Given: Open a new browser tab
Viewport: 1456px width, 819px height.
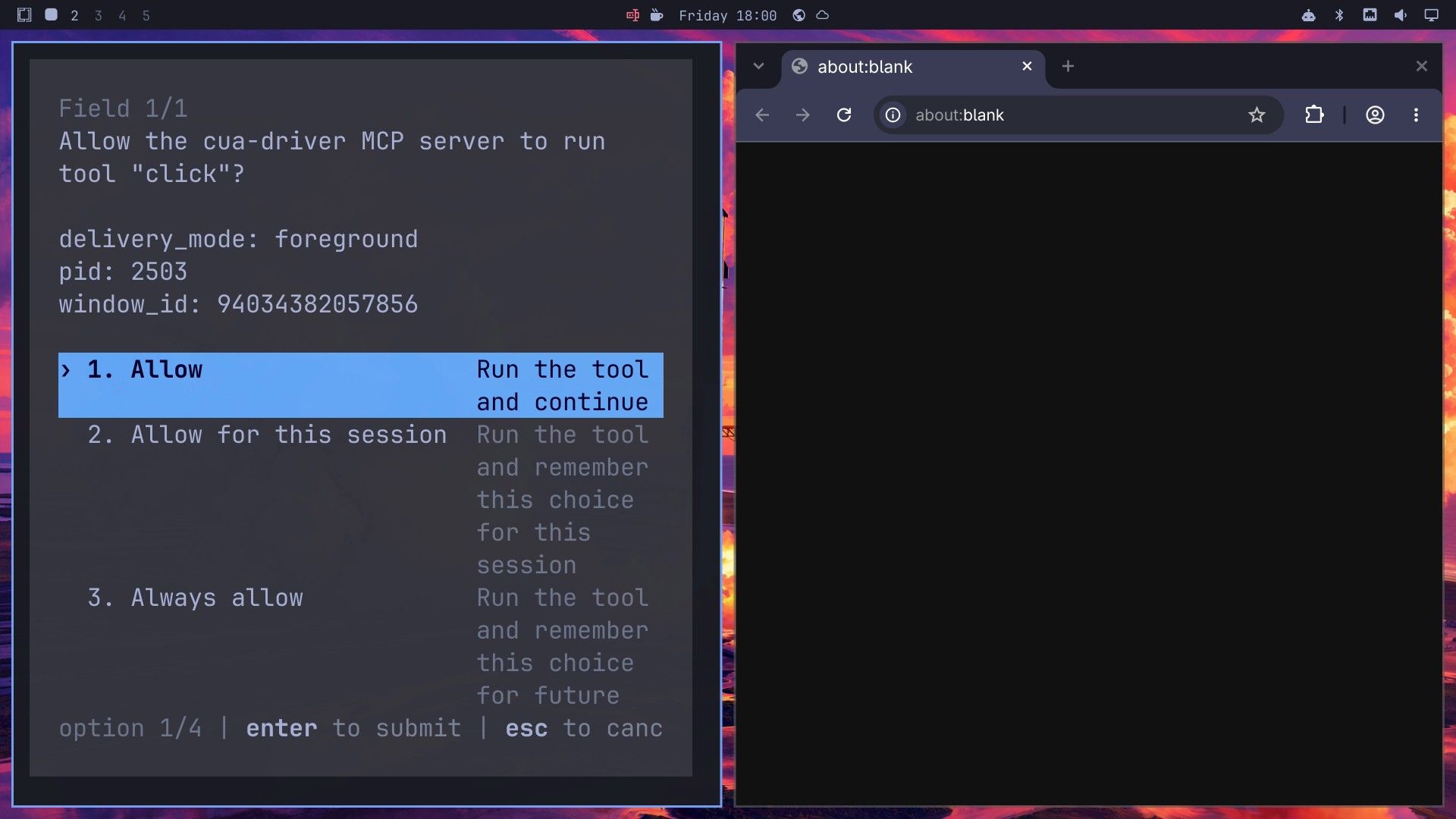Looking at the screenshot, I should pyautogui.click(x=1068, y=66).
